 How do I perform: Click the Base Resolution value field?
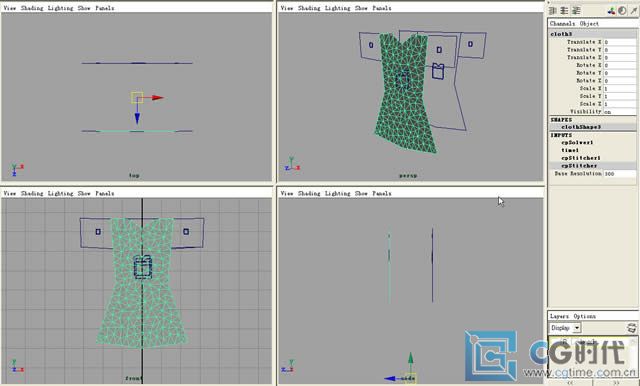(x=620, y=174)
